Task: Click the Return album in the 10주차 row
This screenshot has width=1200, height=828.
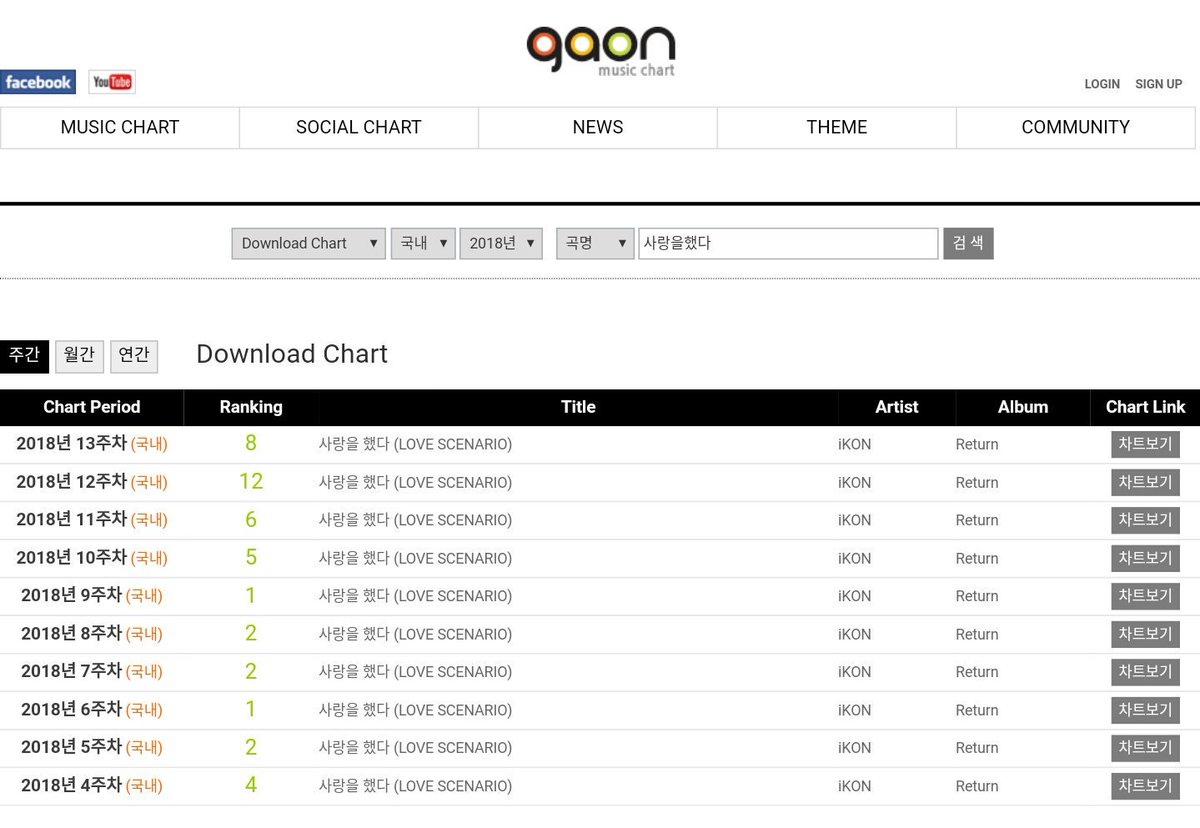Action: click(977, 558)
